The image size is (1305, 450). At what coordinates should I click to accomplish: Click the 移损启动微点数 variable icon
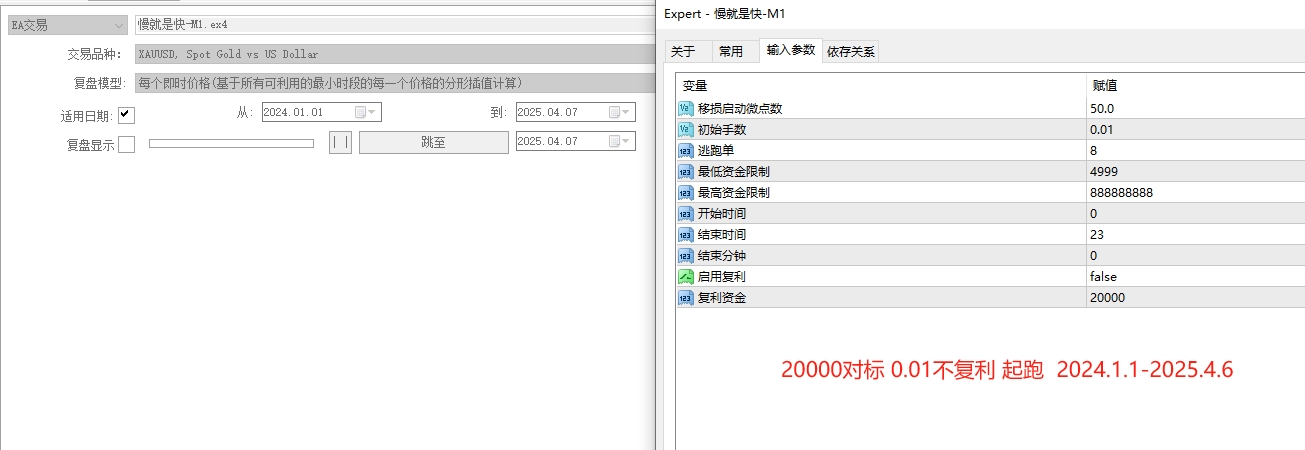point(686,108)
